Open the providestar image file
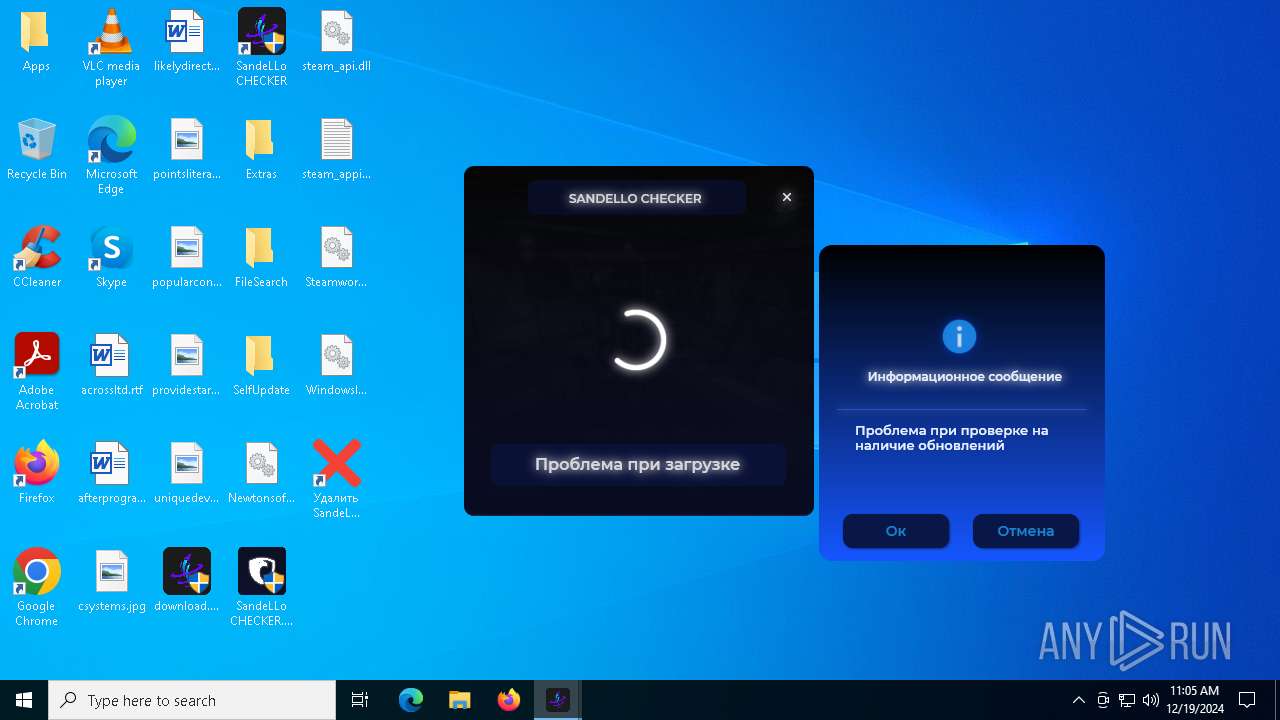The image size is (1280, 720). pos(186,365)
